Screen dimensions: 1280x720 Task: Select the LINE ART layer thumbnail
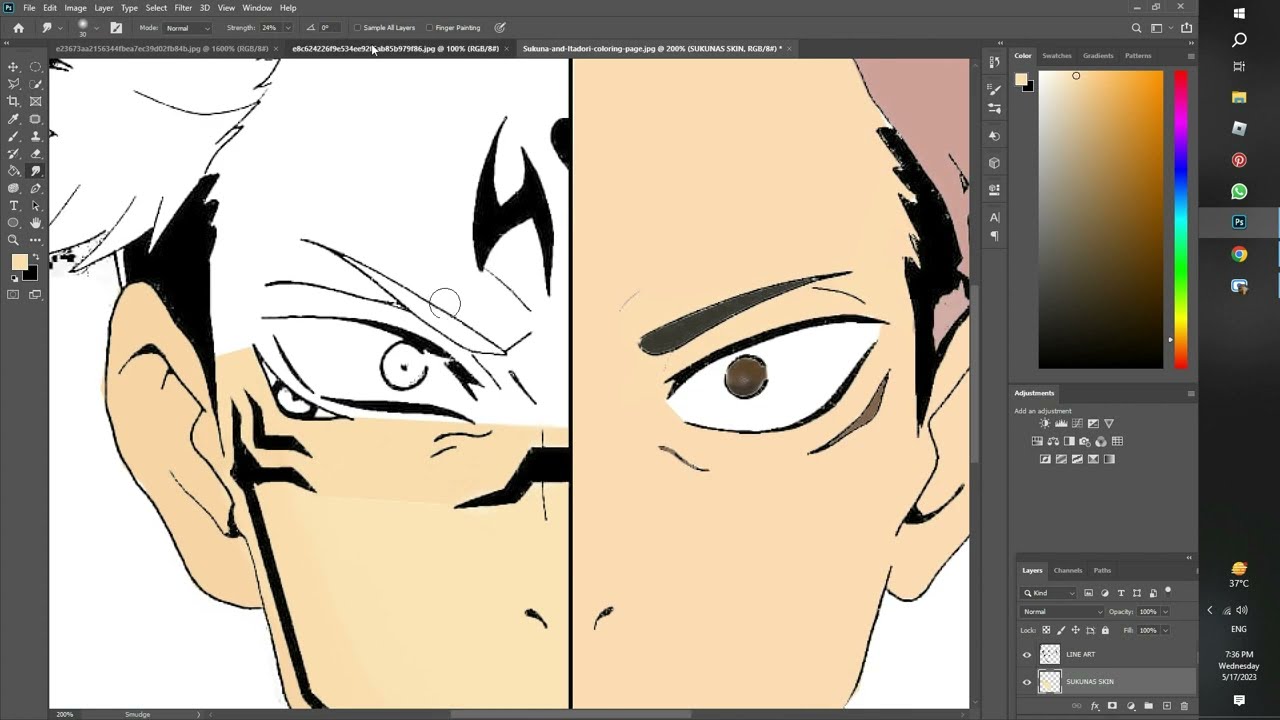pyautogui.click(x=1050, y=655)
